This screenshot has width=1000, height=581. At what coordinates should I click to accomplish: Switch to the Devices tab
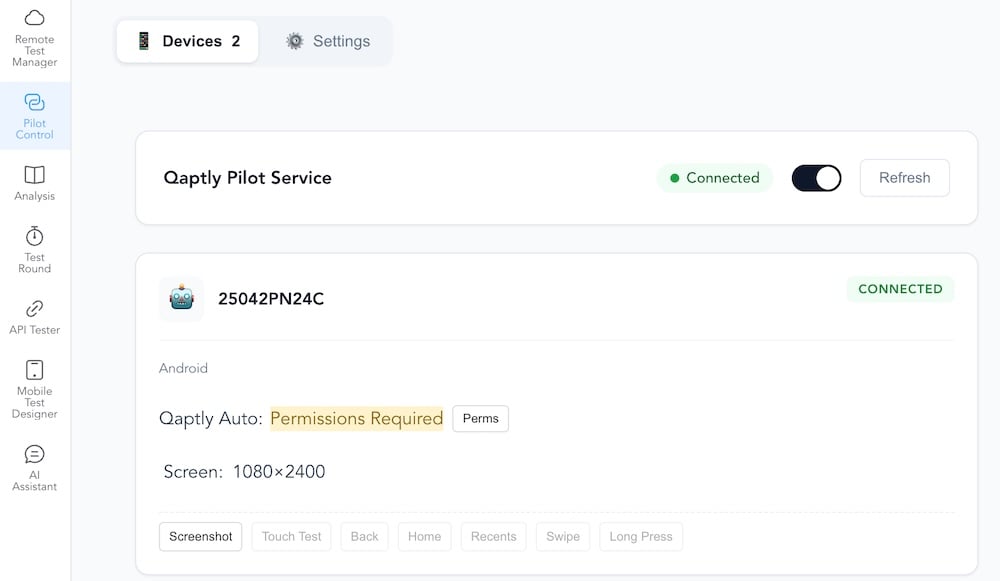coord(188,41)
